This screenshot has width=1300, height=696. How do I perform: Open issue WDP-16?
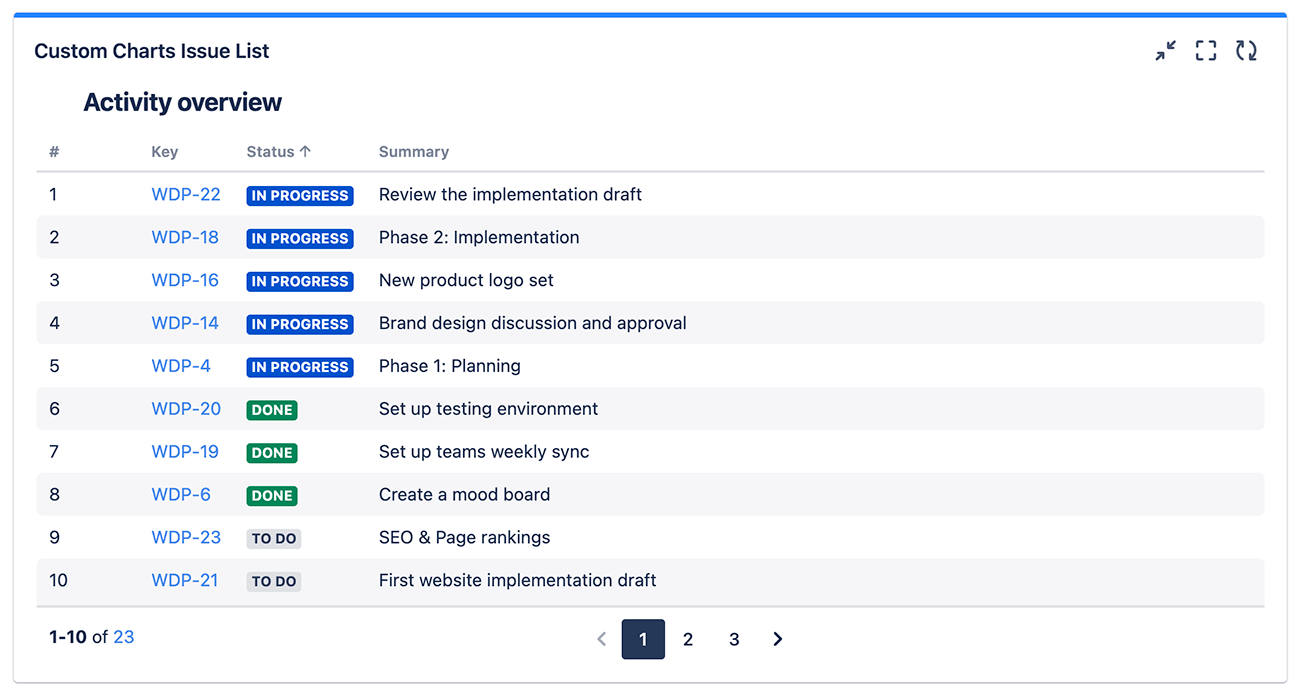(x=185, y=280)
